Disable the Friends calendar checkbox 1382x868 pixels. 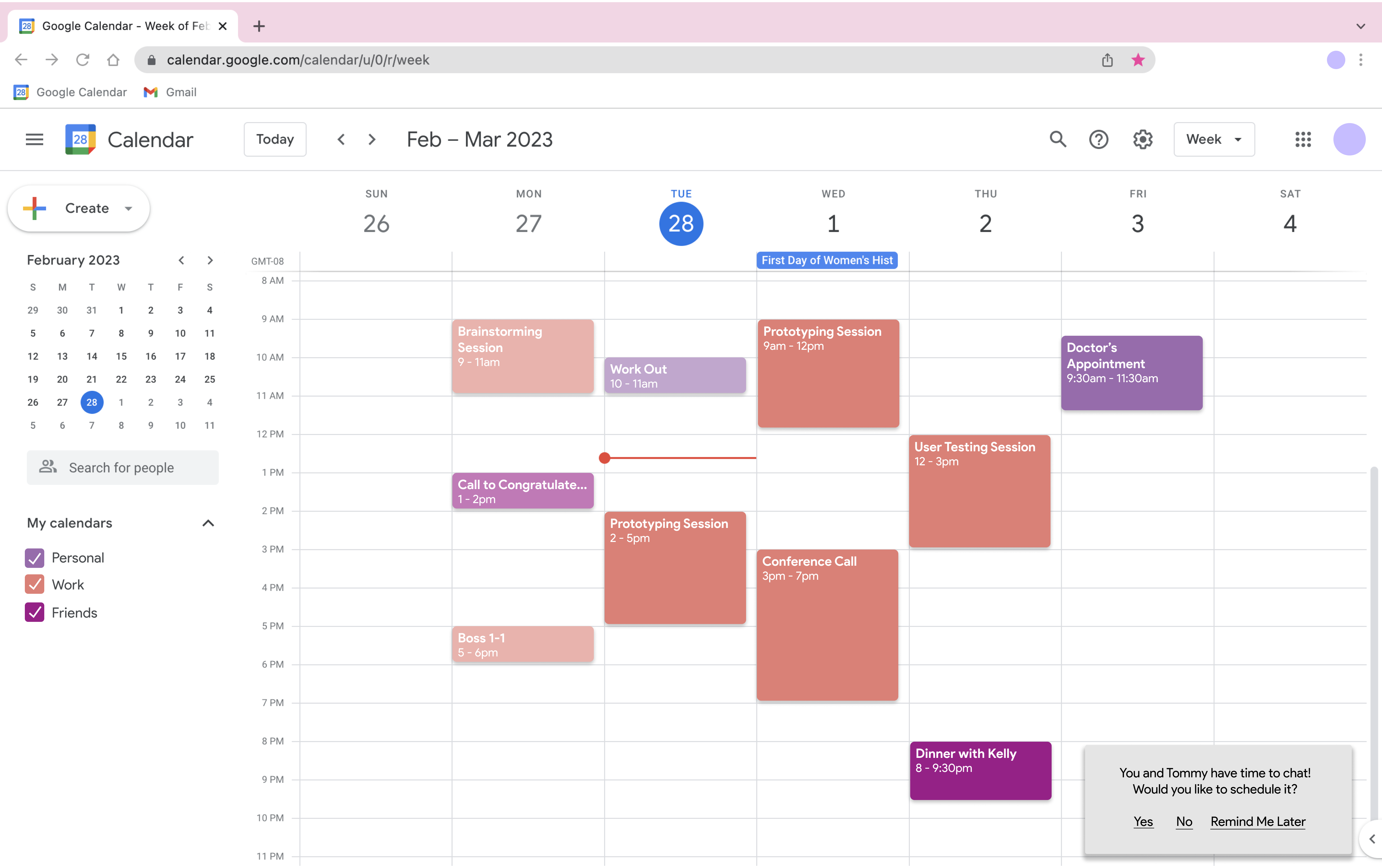pyautogui.click(x=35, y=613)
